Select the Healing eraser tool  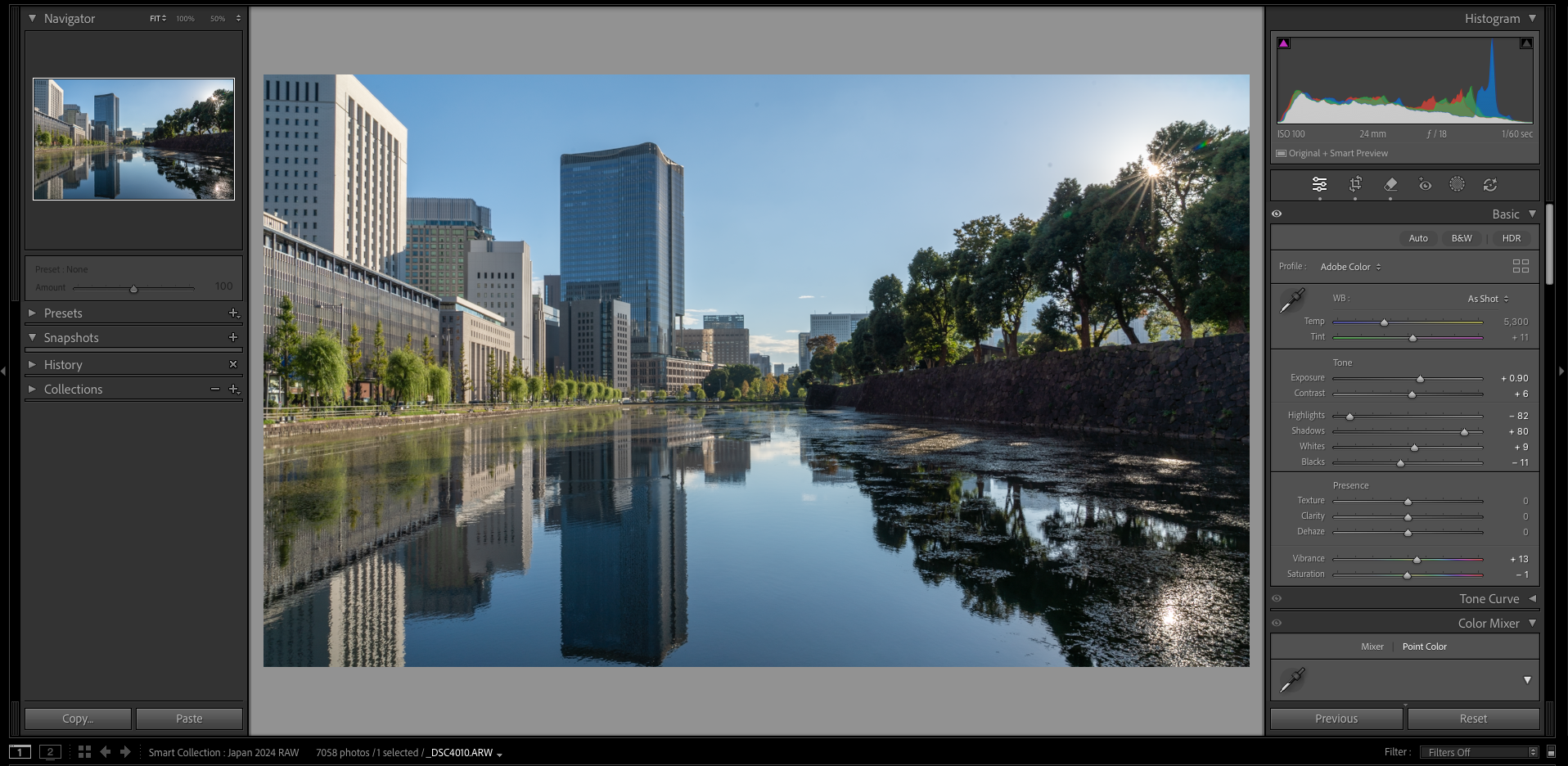click(x=1390, y=184)
